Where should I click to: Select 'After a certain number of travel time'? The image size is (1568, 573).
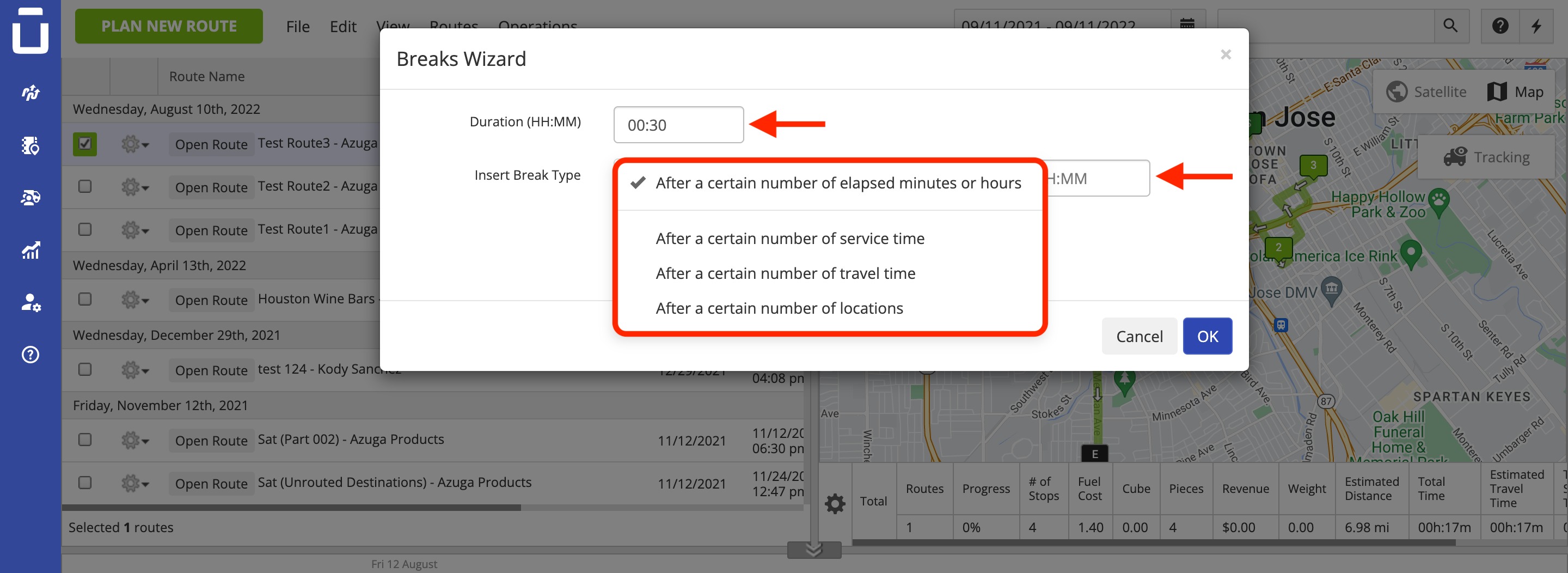coord(830,273)
